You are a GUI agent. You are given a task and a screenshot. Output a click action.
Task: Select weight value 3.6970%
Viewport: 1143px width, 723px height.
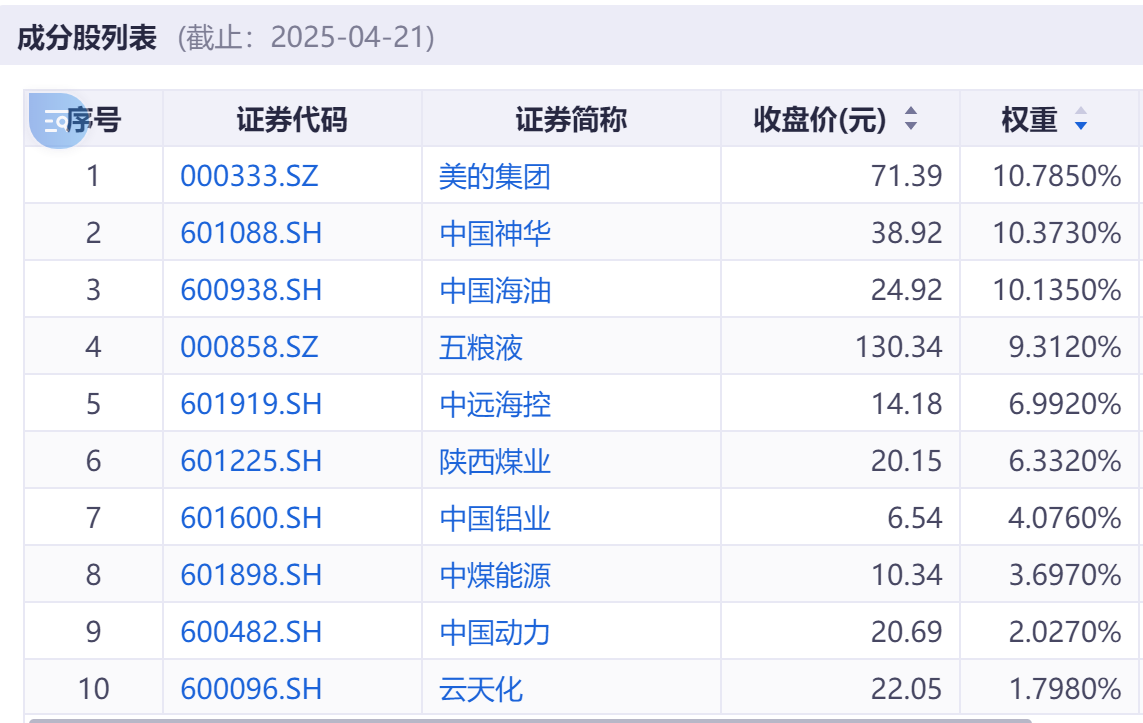tap(1065, 575)
